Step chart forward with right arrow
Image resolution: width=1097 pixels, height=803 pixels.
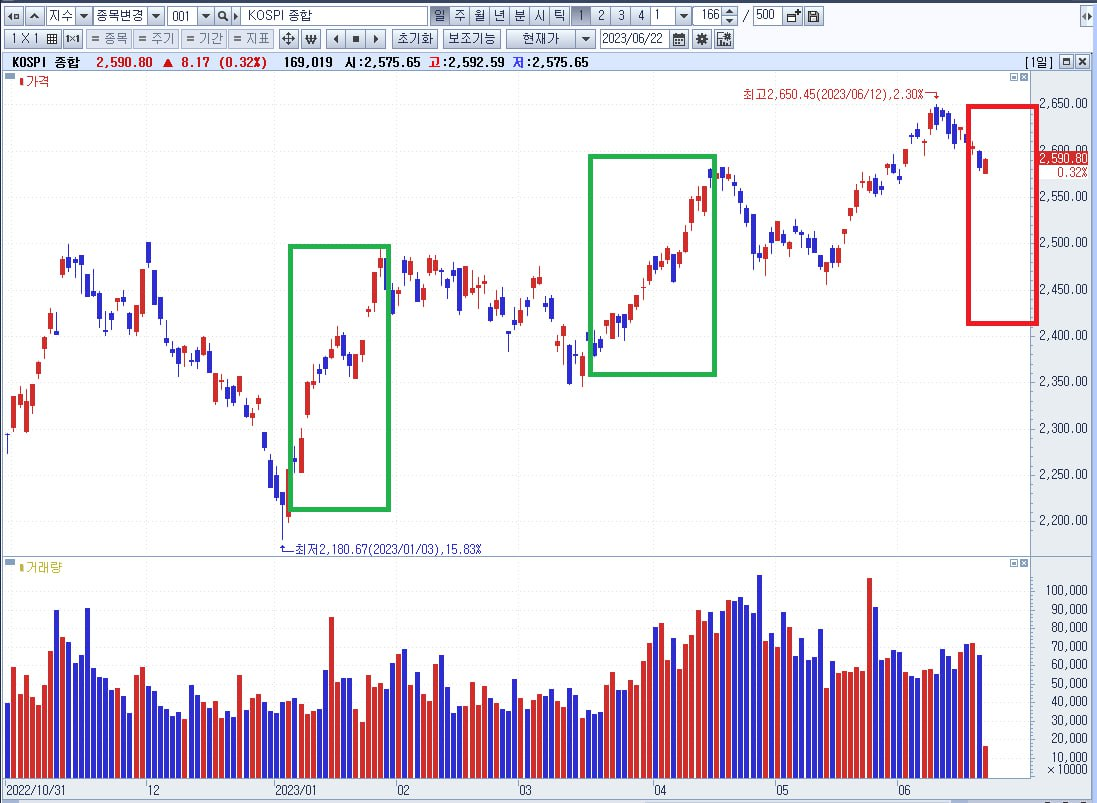pyautogui.click(x=376, y=38)
